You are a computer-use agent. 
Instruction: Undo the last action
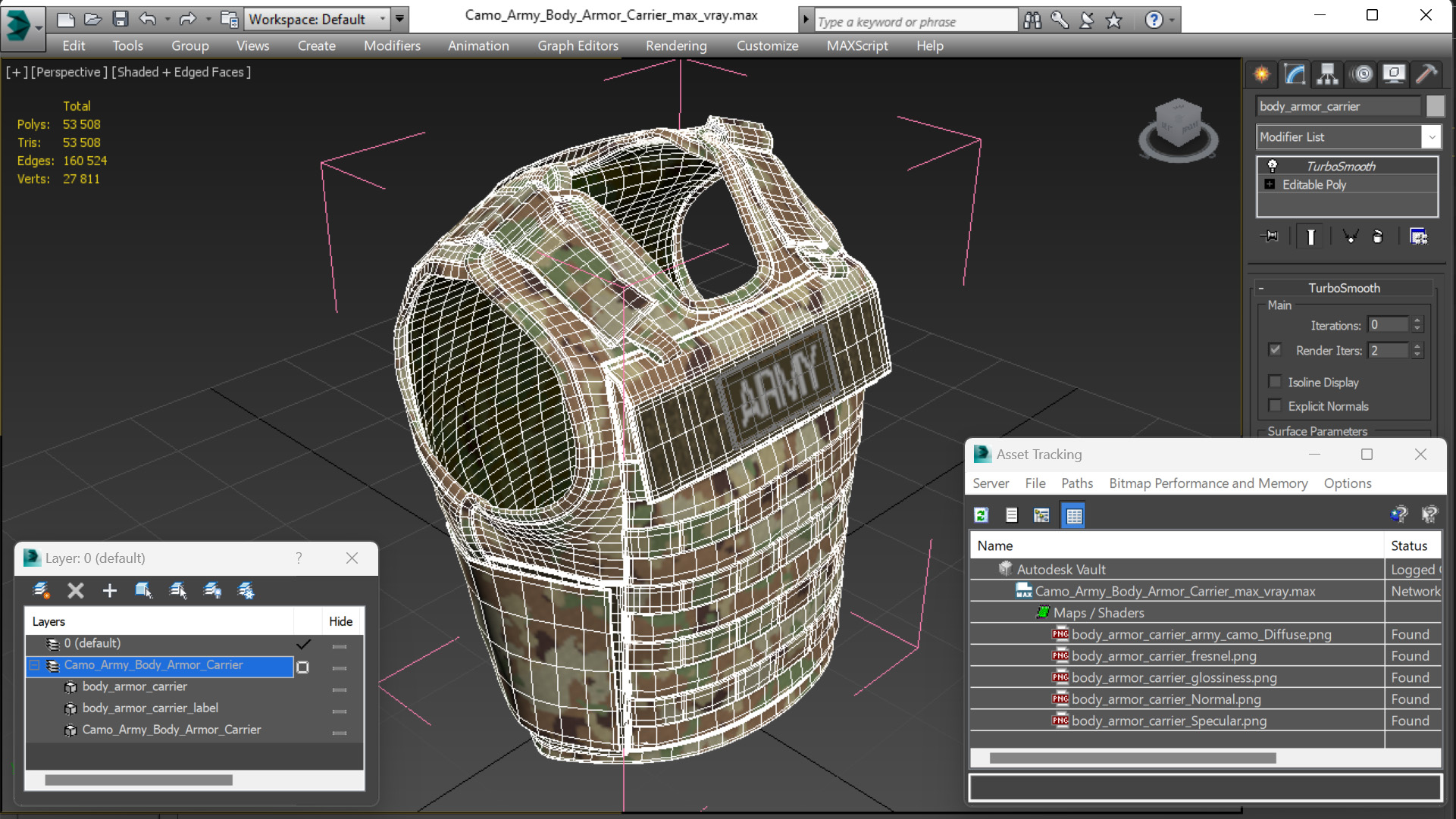click(148, 19)
